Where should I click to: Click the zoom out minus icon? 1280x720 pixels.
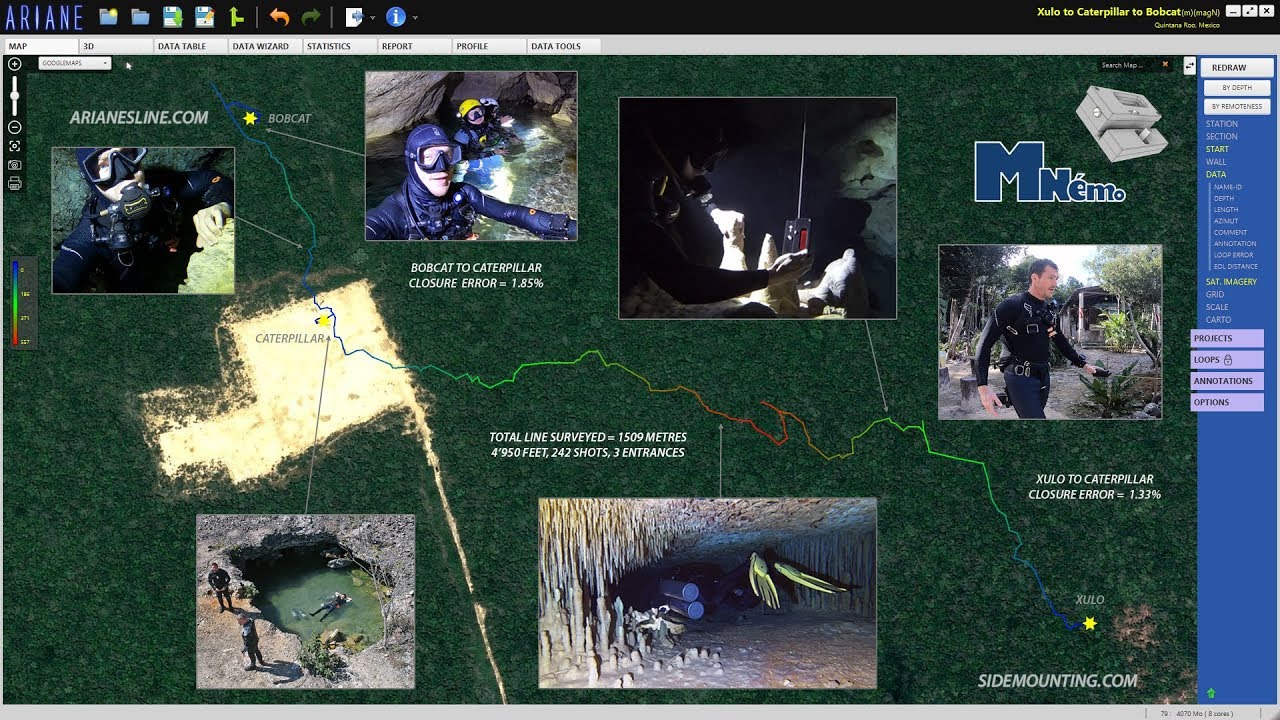14,127
